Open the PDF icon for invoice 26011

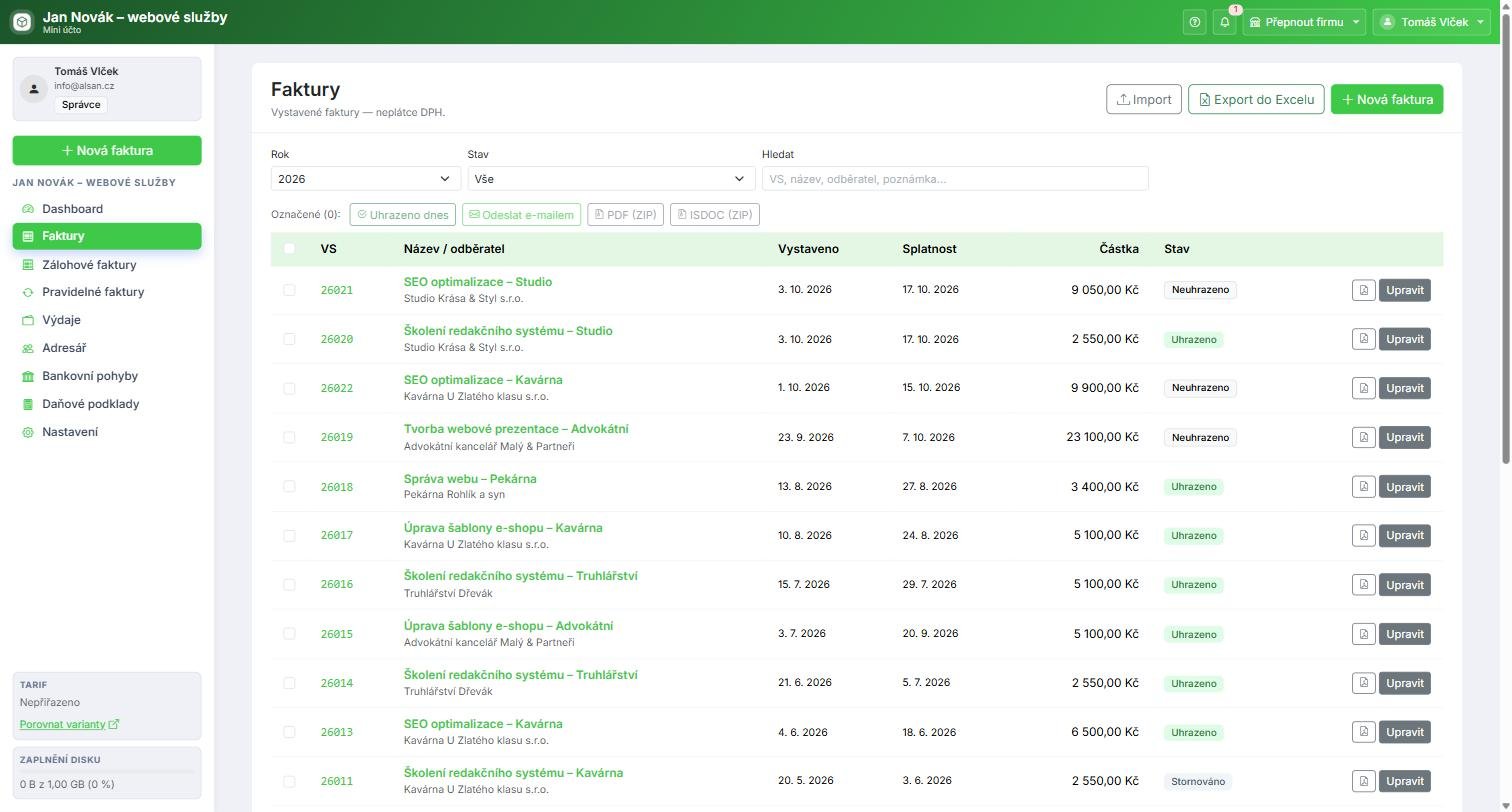point(1363,781)
